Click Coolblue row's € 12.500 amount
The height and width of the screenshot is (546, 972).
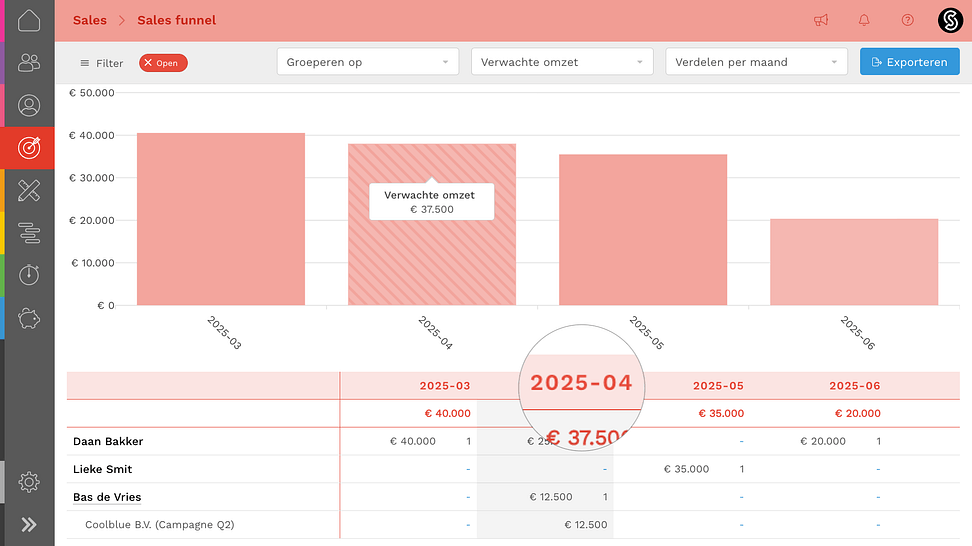click(x=586, y=525)
